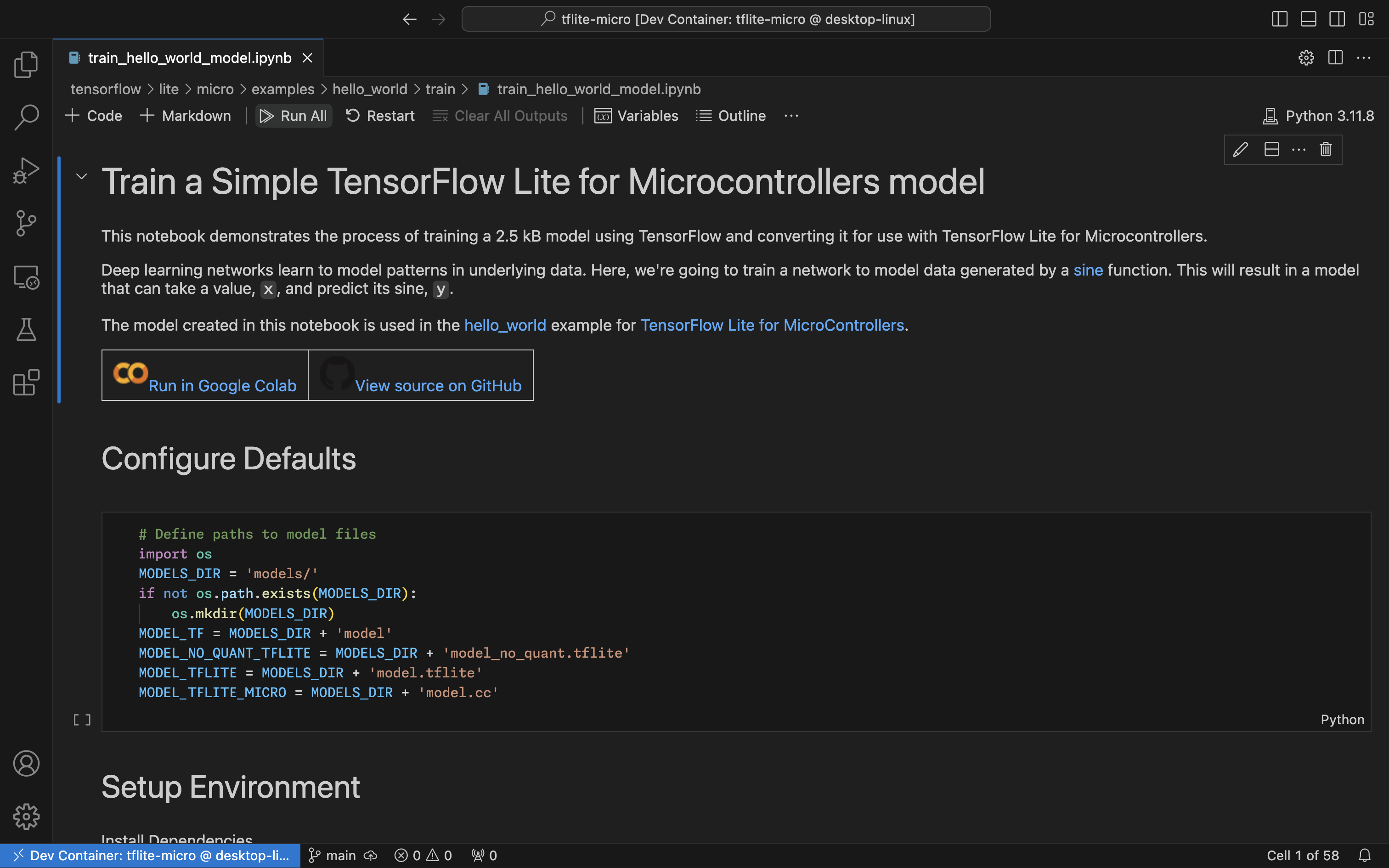Image resolution: width=1389 pixels, height=868 pixels.
Task: Toggle the bottom panel layout icon
Action: pyautogui.click(x=1308, y=19)
